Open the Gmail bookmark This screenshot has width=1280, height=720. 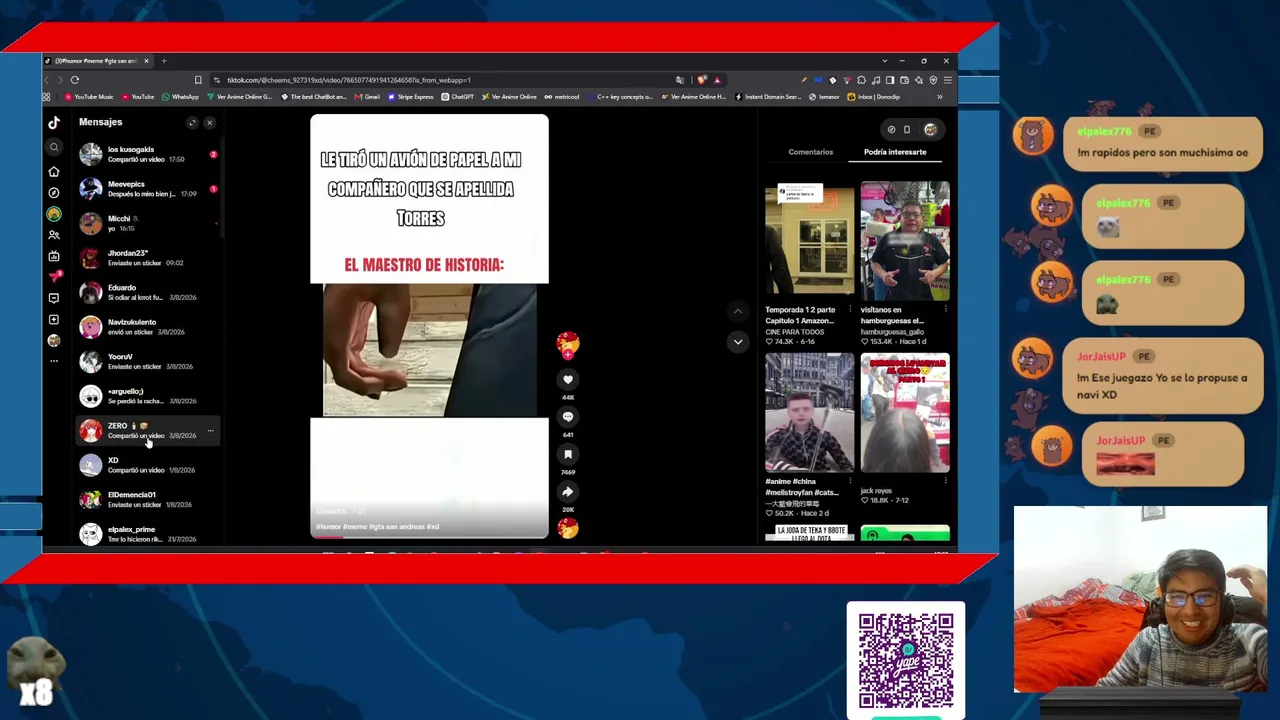pos(367,97)
